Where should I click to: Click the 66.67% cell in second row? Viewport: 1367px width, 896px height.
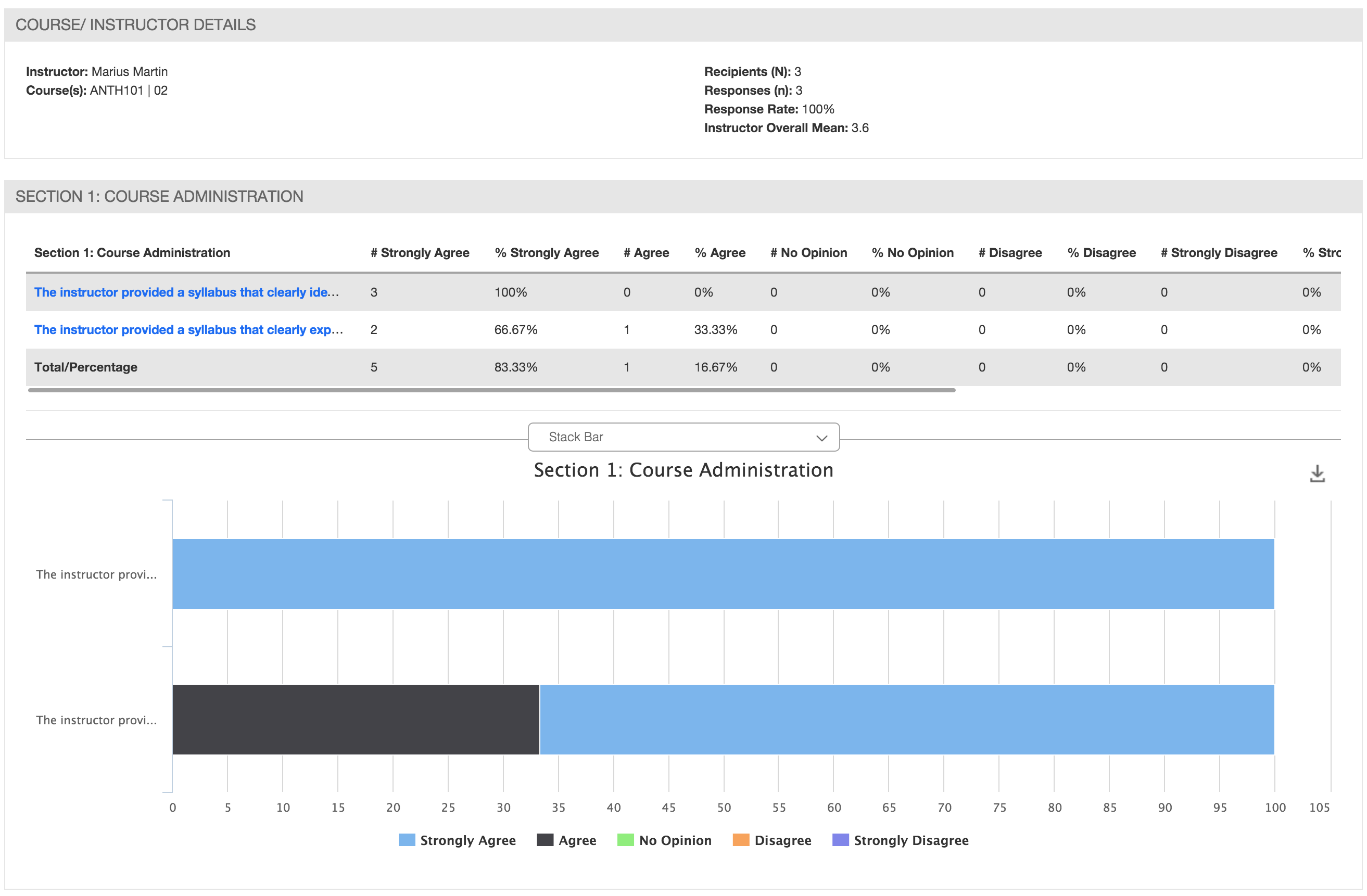[516, 329]
